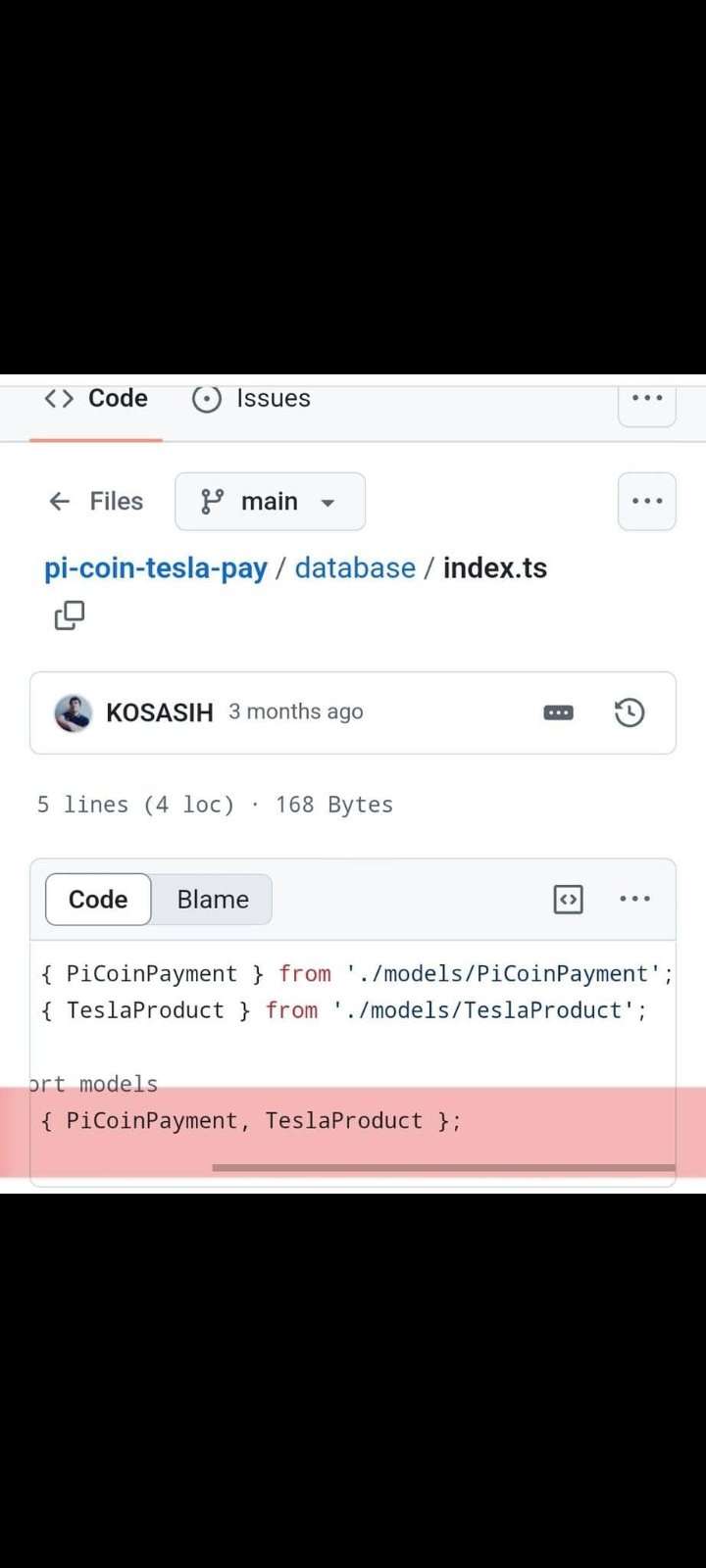Open the pi-coin-tesla-pay repository link
This screenshot has height=1568, width=706.
coord(156,568)
